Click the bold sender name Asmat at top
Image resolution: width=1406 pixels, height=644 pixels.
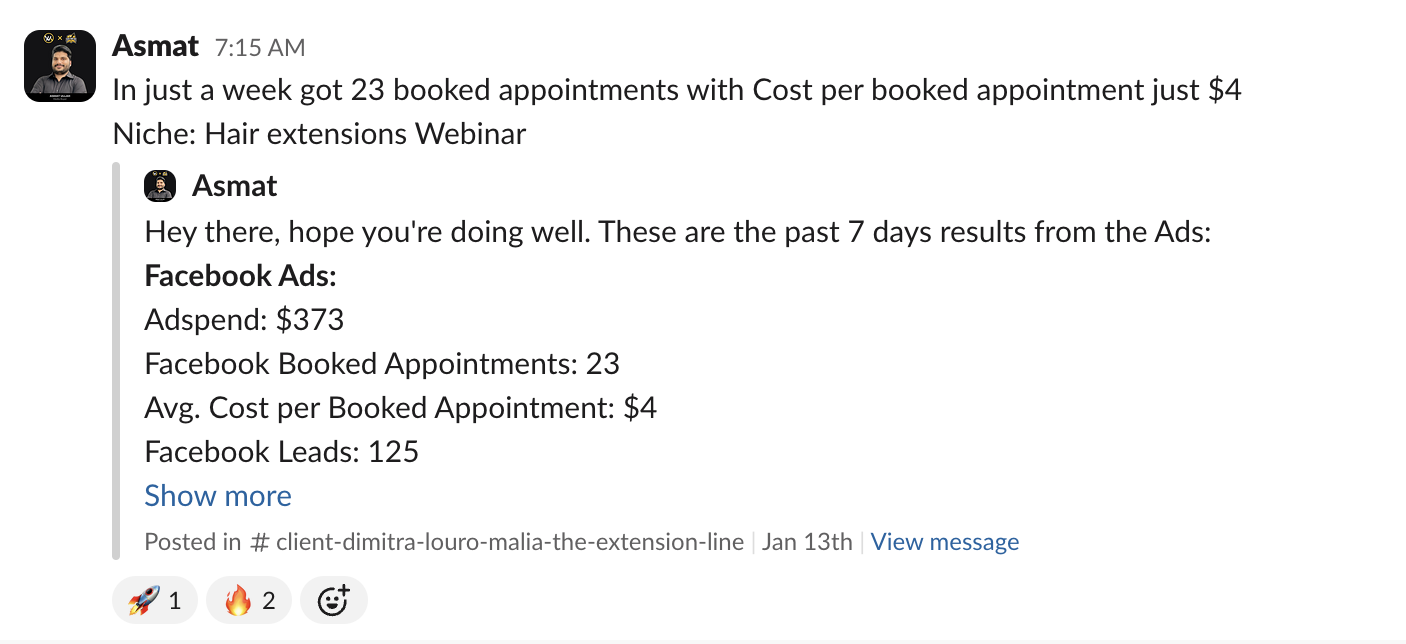(157, 46)
